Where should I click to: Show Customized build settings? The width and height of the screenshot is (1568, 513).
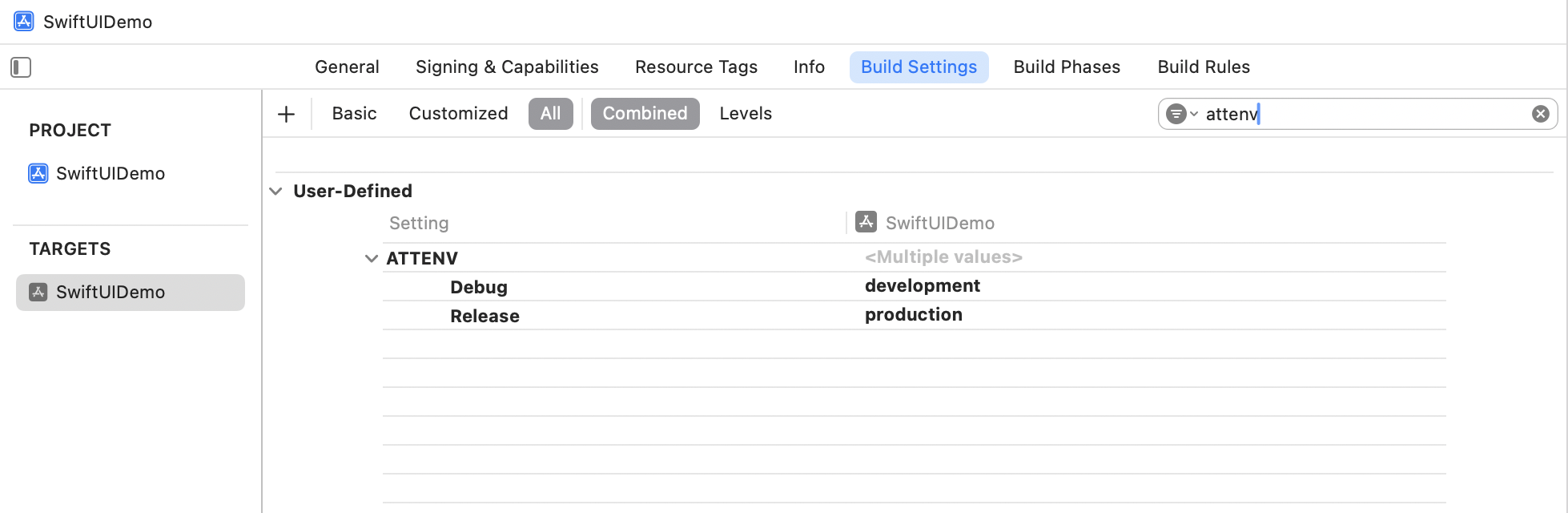click(458, 114)
